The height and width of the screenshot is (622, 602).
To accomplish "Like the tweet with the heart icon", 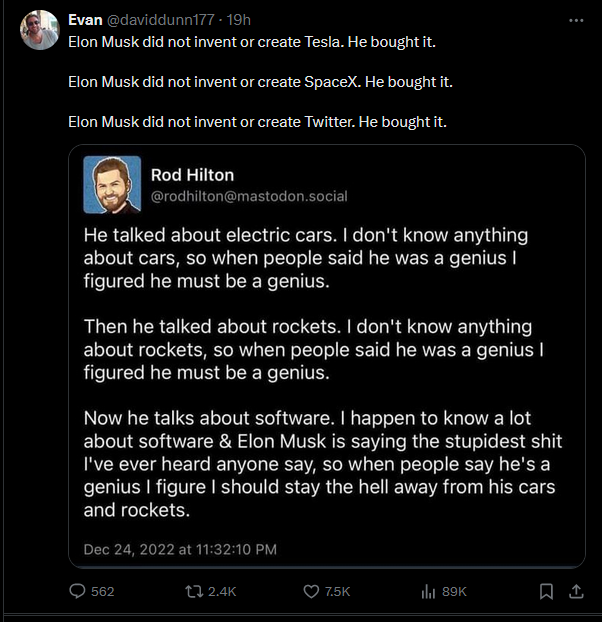I will point(312,591).
